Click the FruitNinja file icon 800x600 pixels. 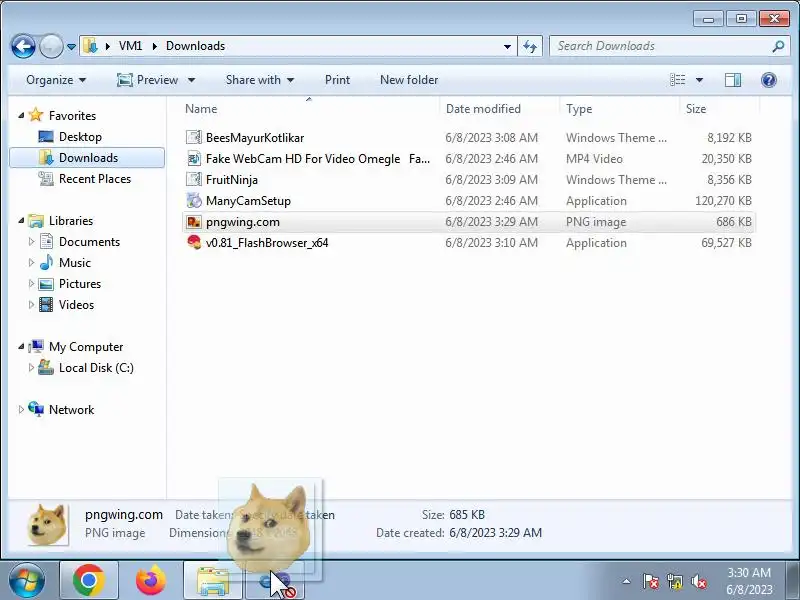pos(193,180)
